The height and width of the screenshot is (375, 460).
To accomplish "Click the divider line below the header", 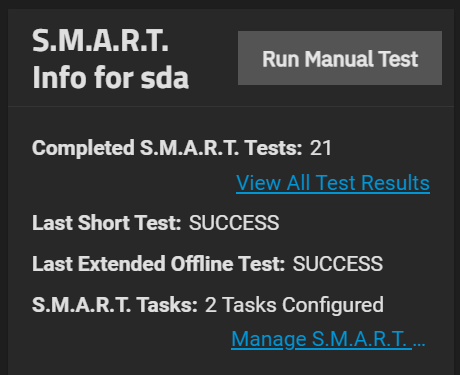I will click(x=231, y=106).
